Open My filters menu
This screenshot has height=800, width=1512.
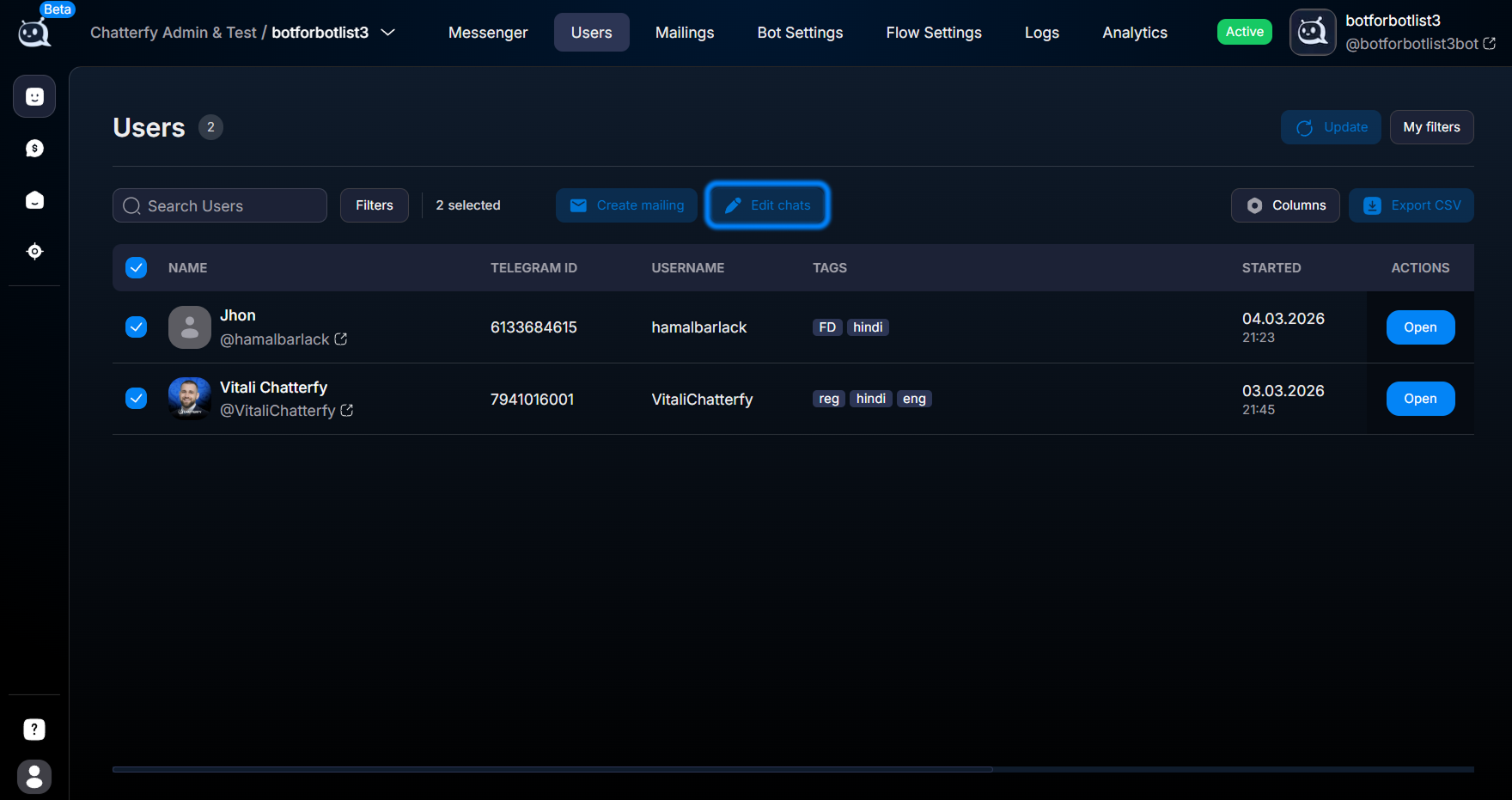click(1432, 127)
